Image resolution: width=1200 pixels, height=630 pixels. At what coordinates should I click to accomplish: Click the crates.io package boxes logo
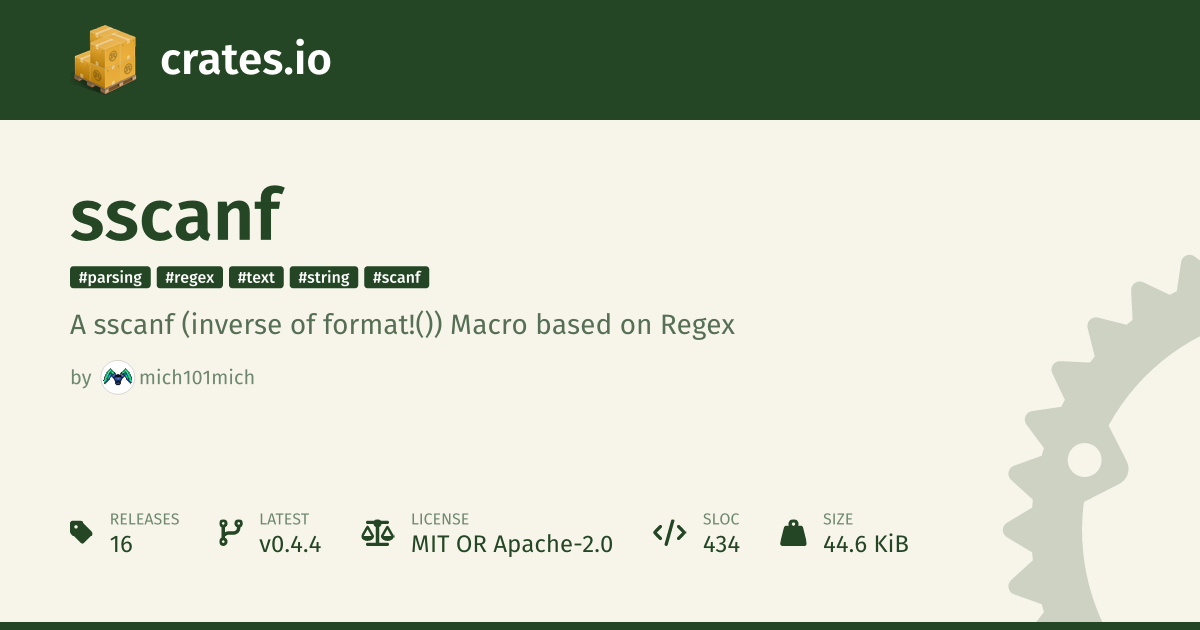105,60
